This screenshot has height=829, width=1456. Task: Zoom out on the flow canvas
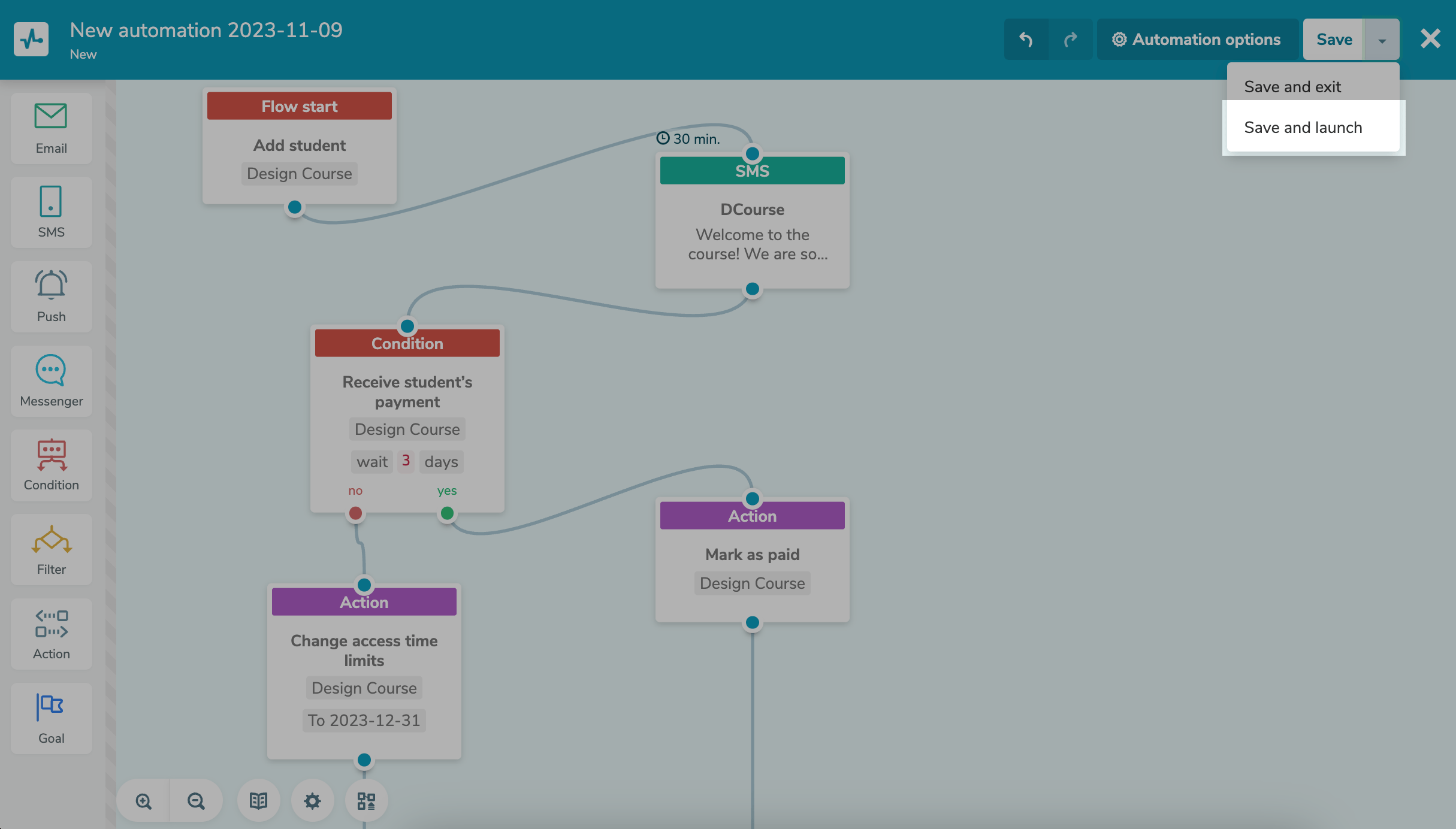point(196,801)
